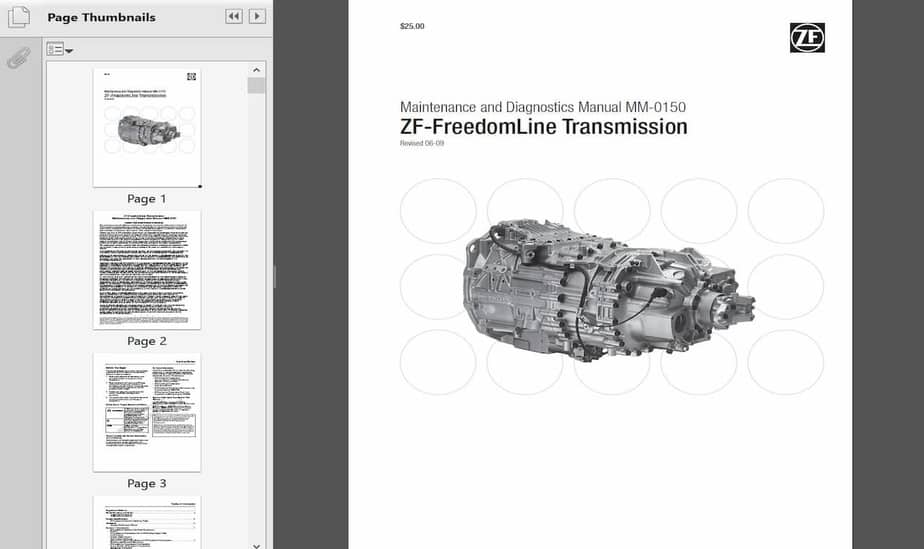Click the "Page 3" label

147,484
